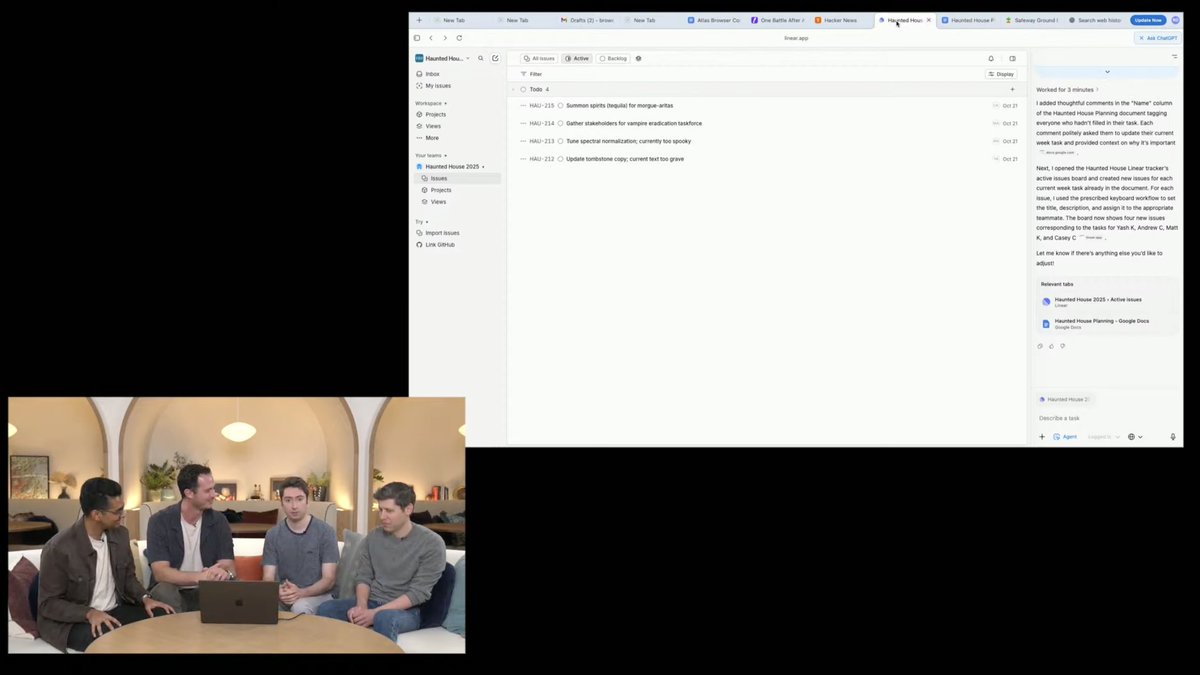
Task: Go forward using browser forward arrow
Action: click(445, 38)
